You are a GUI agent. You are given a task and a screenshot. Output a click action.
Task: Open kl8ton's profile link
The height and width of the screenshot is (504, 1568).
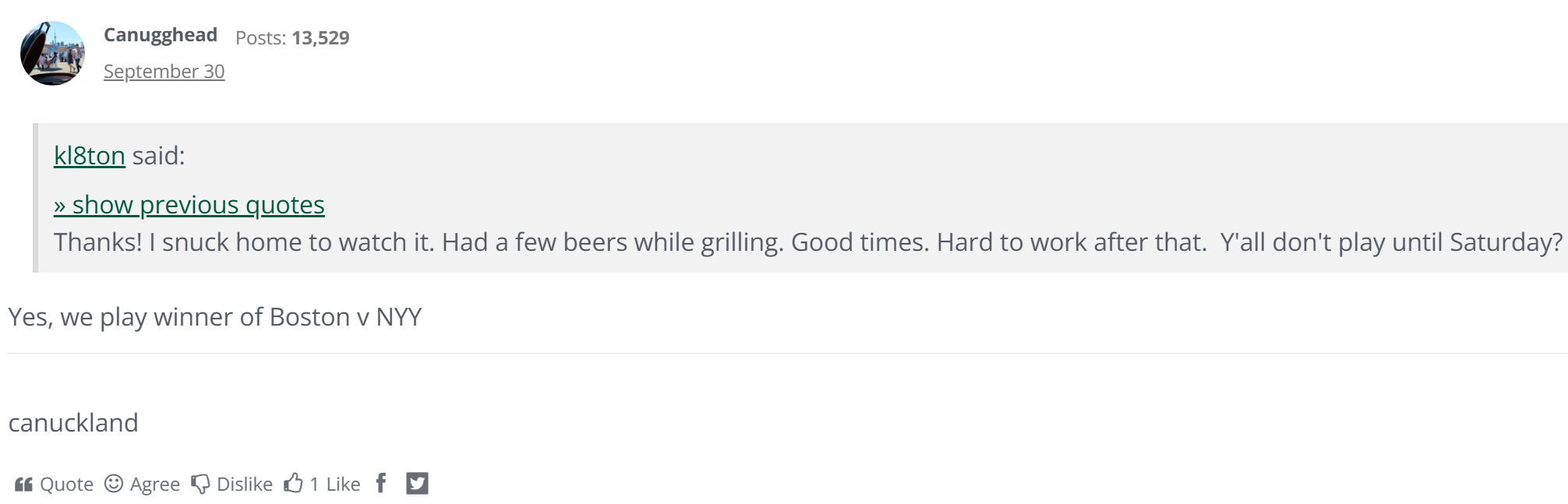point(89,156)
